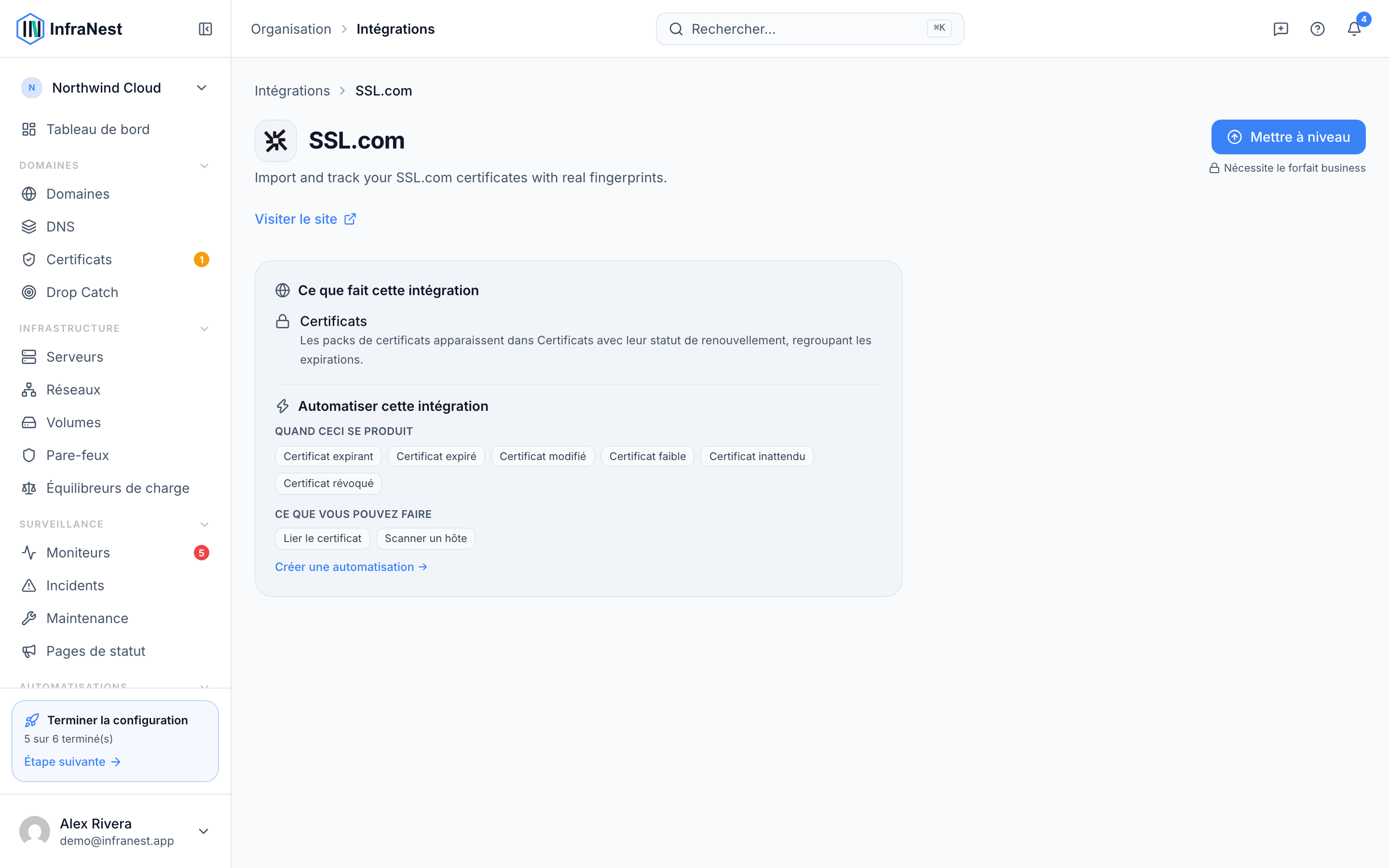The image size is (1389, 868).
Task: Click the InfraNest logo icon
Action: coord(30,29)
